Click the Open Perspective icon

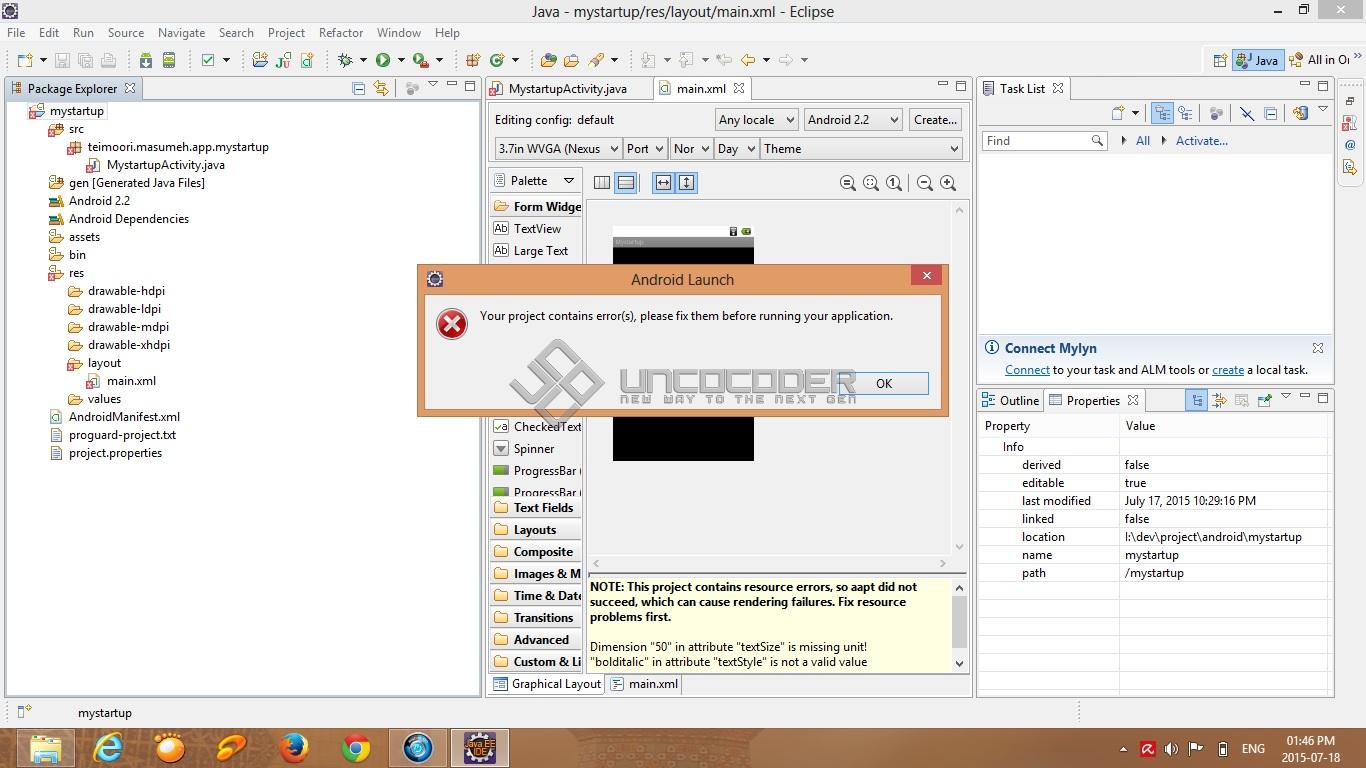1220,60
